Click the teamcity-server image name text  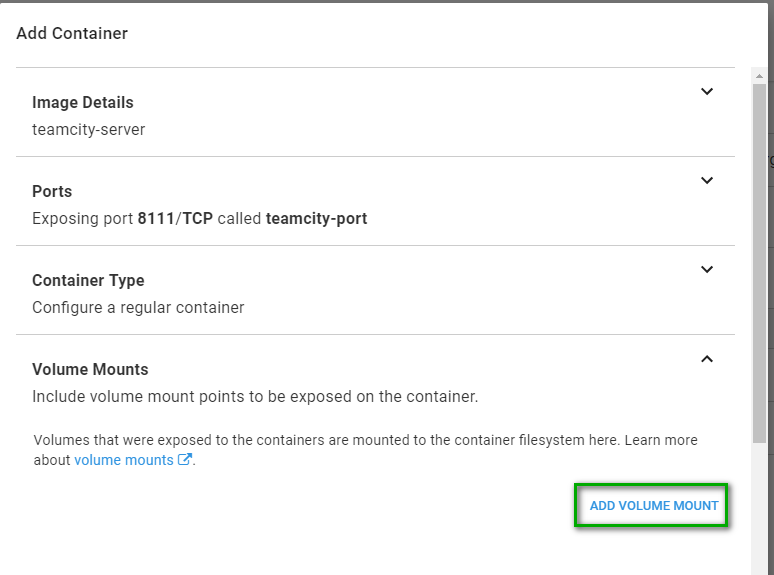tap(88, 129)
